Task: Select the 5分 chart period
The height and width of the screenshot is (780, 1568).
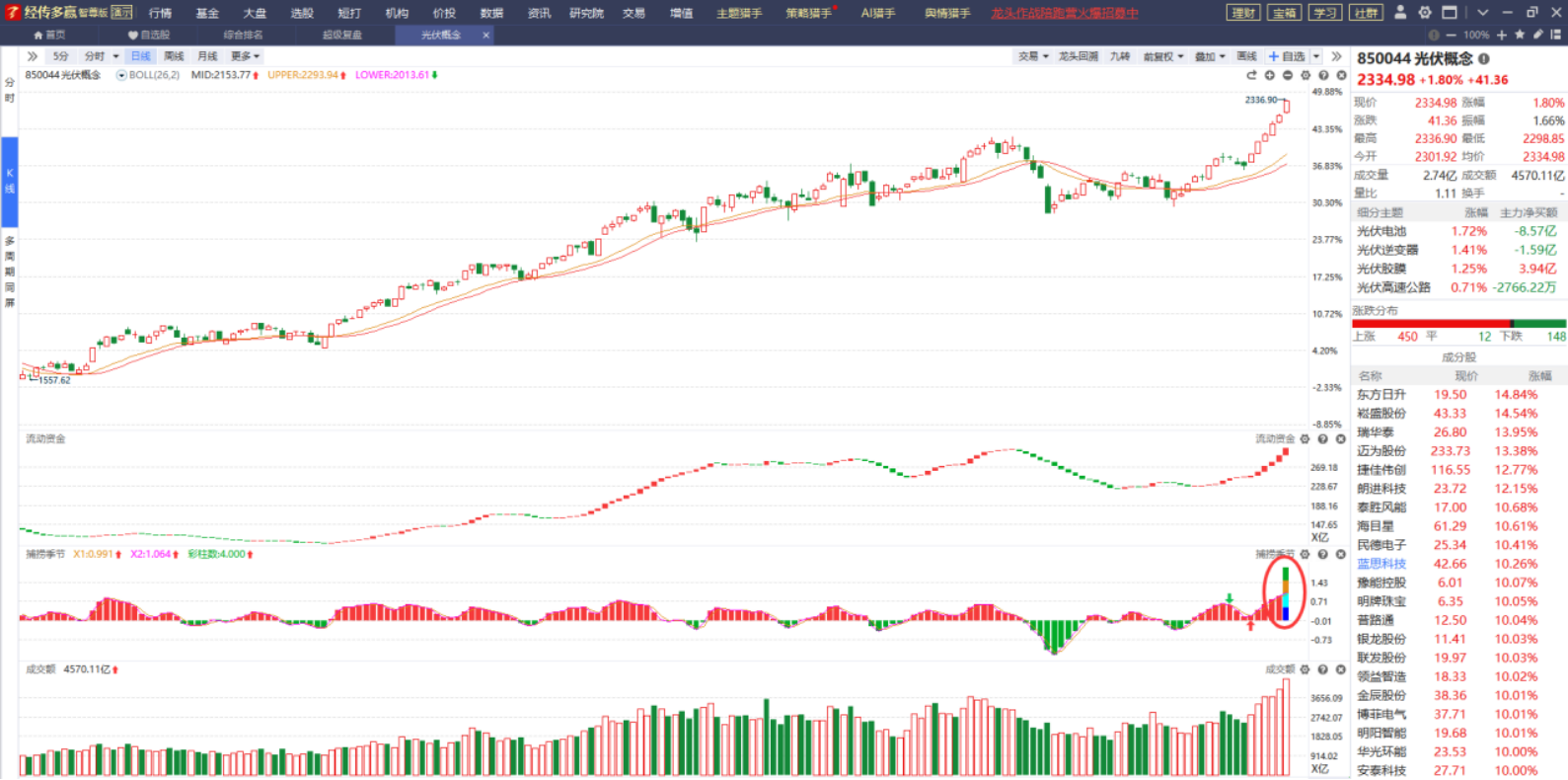Action: (x=61, y=56)
